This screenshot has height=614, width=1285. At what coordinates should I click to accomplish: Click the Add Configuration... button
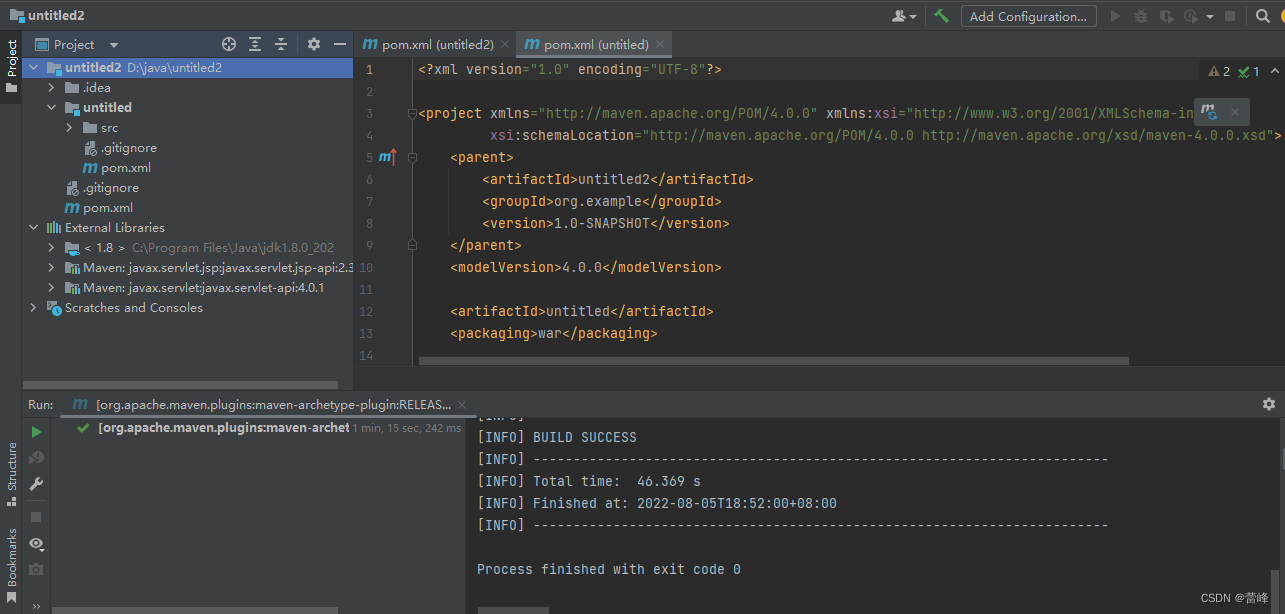[x=1028, y=16]
